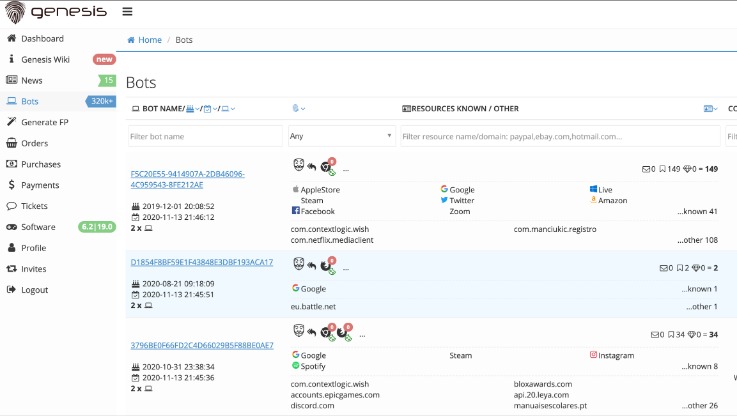Viewport: 737px width, 416px height.
Task: Click the Payments dollar sign icon
Action: coord(11,185)
